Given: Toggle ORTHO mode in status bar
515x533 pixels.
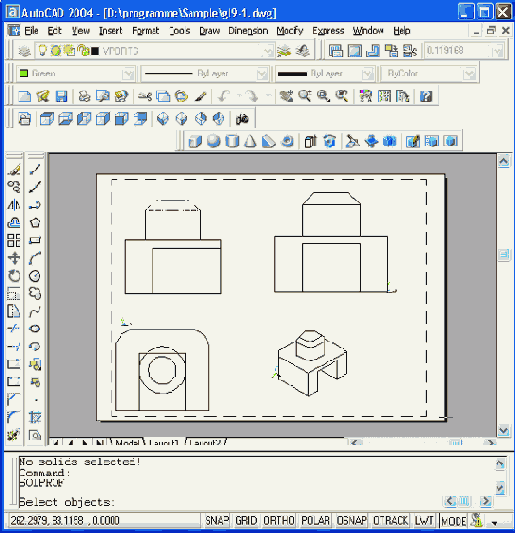Looking at the screenshot, I should [x=279, y=520].
